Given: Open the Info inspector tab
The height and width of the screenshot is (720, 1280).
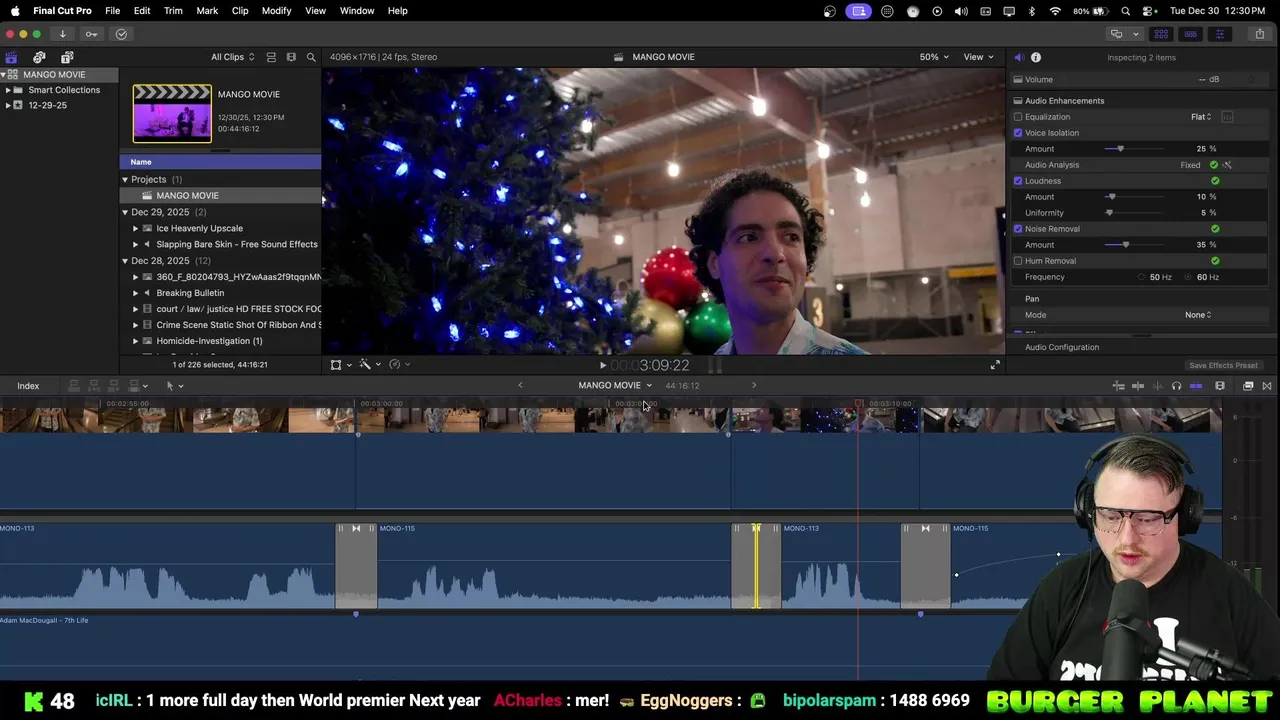Looking at the screenshot, I should [1036, 57].
